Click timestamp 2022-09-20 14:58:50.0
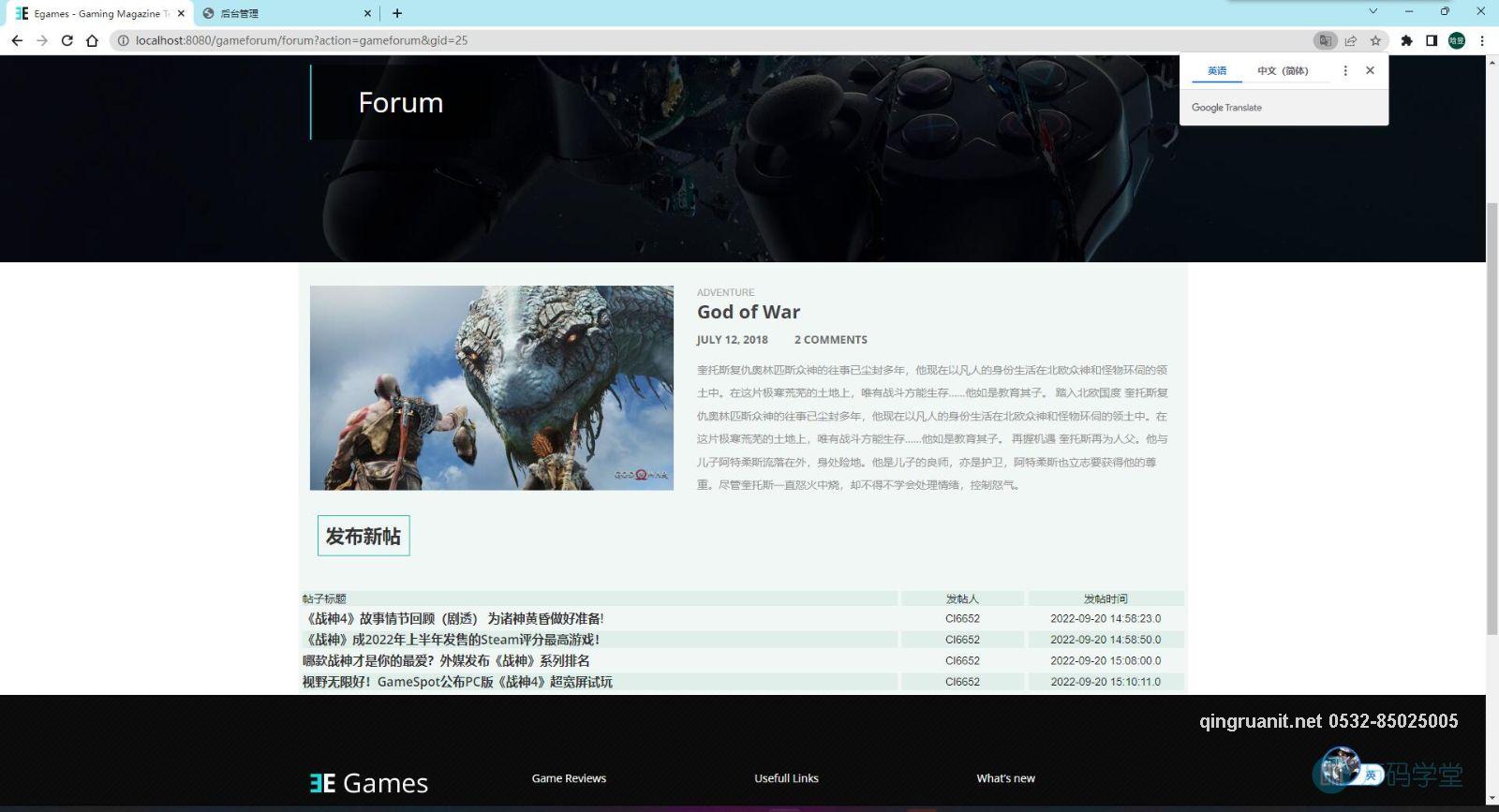 (x=1106, y=640)
